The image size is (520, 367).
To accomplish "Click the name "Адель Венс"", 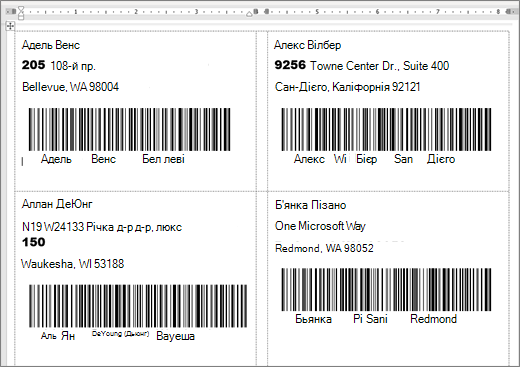I will click(51, 45).
